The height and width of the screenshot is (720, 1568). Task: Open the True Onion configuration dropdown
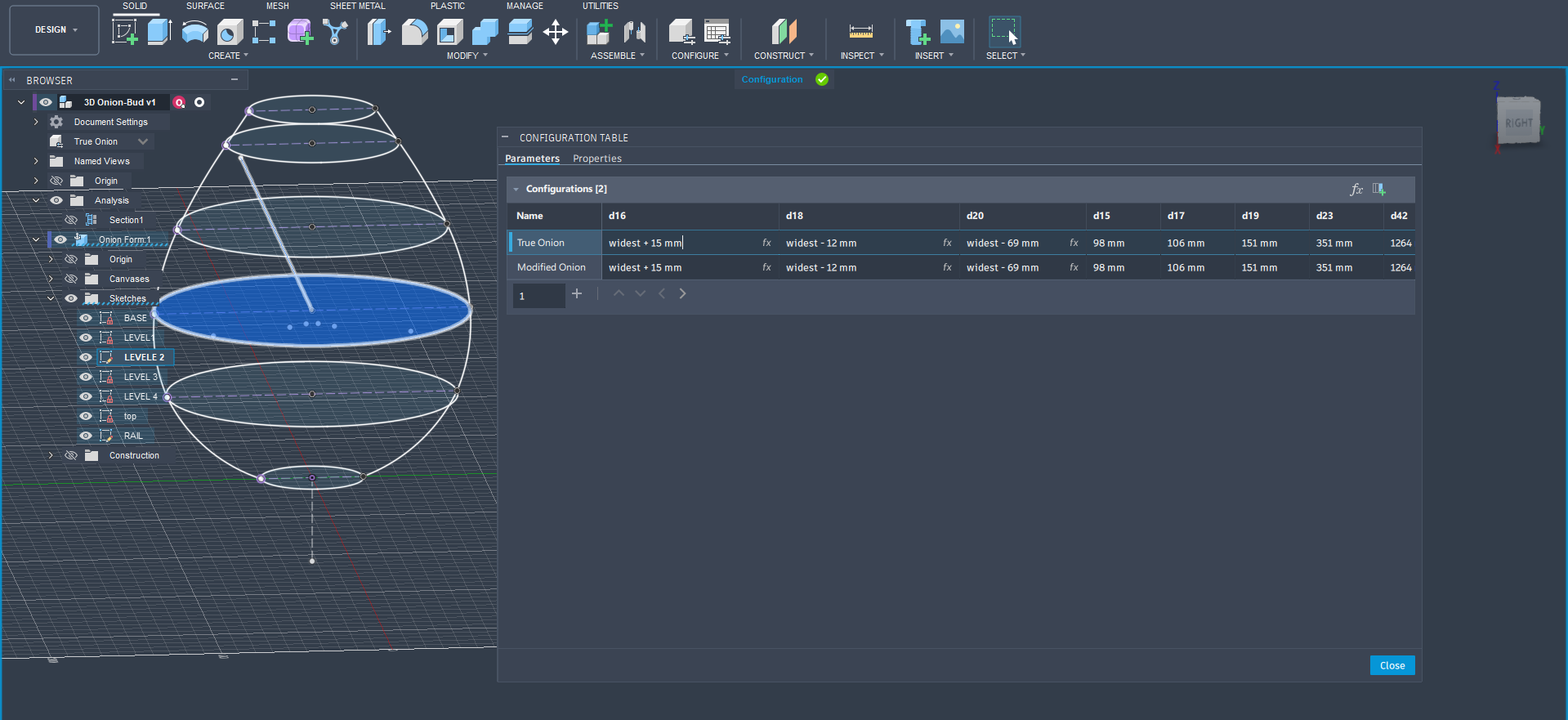[143, 141]
